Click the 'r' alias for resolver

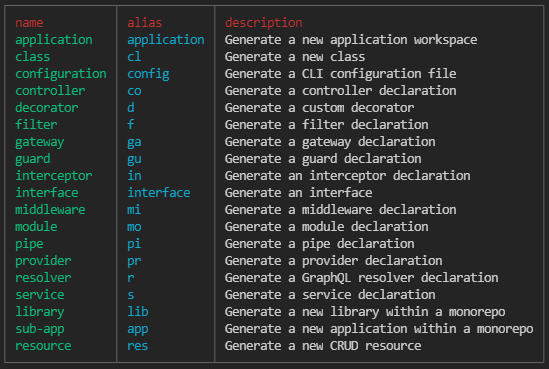(x=131, y=278)
